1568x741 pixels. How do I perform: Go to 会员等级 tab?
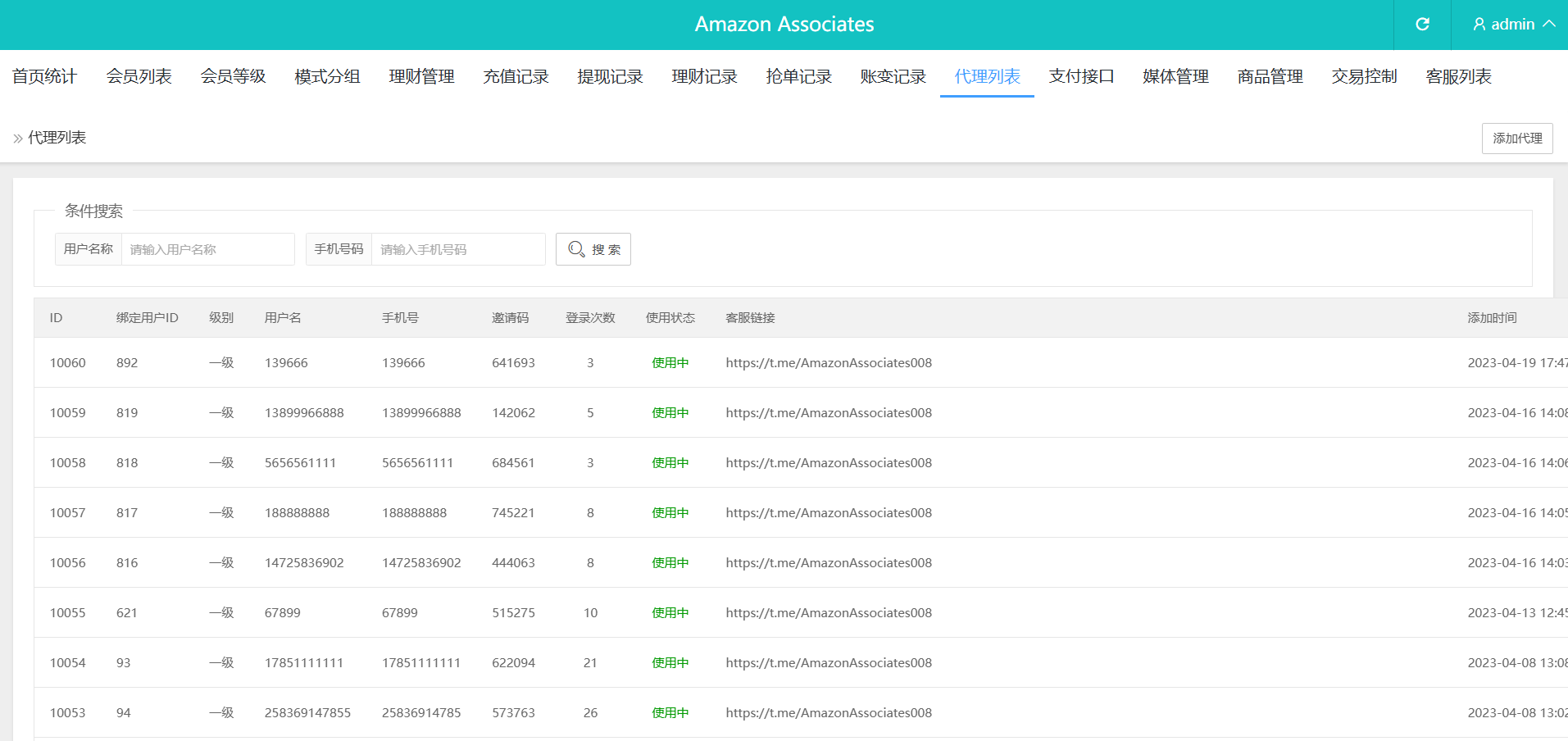pos(234,76)
